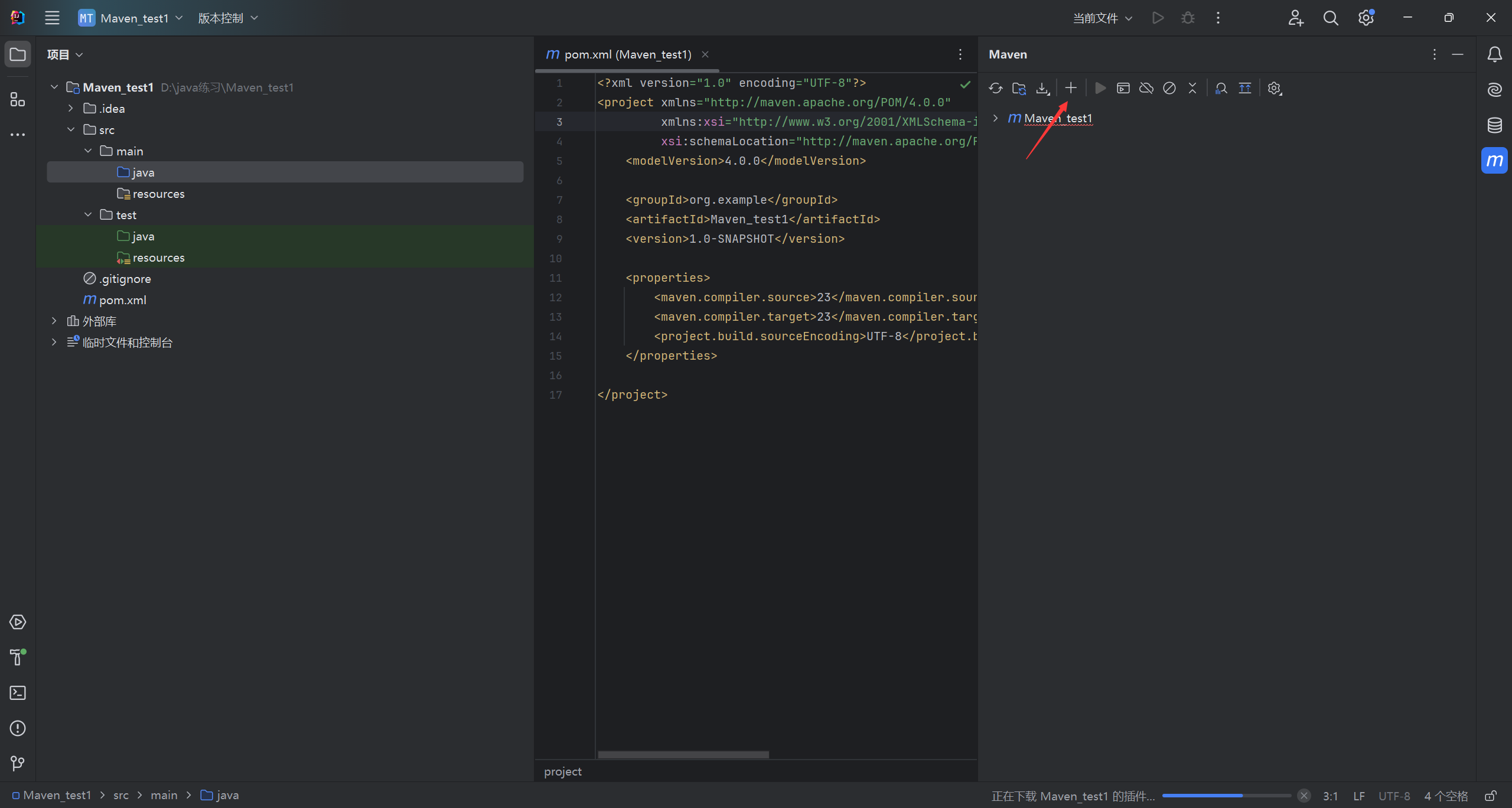The image size is (1512, 808).
Task: Click Download Sources and Documentation icon
Action: point(1043,89)
